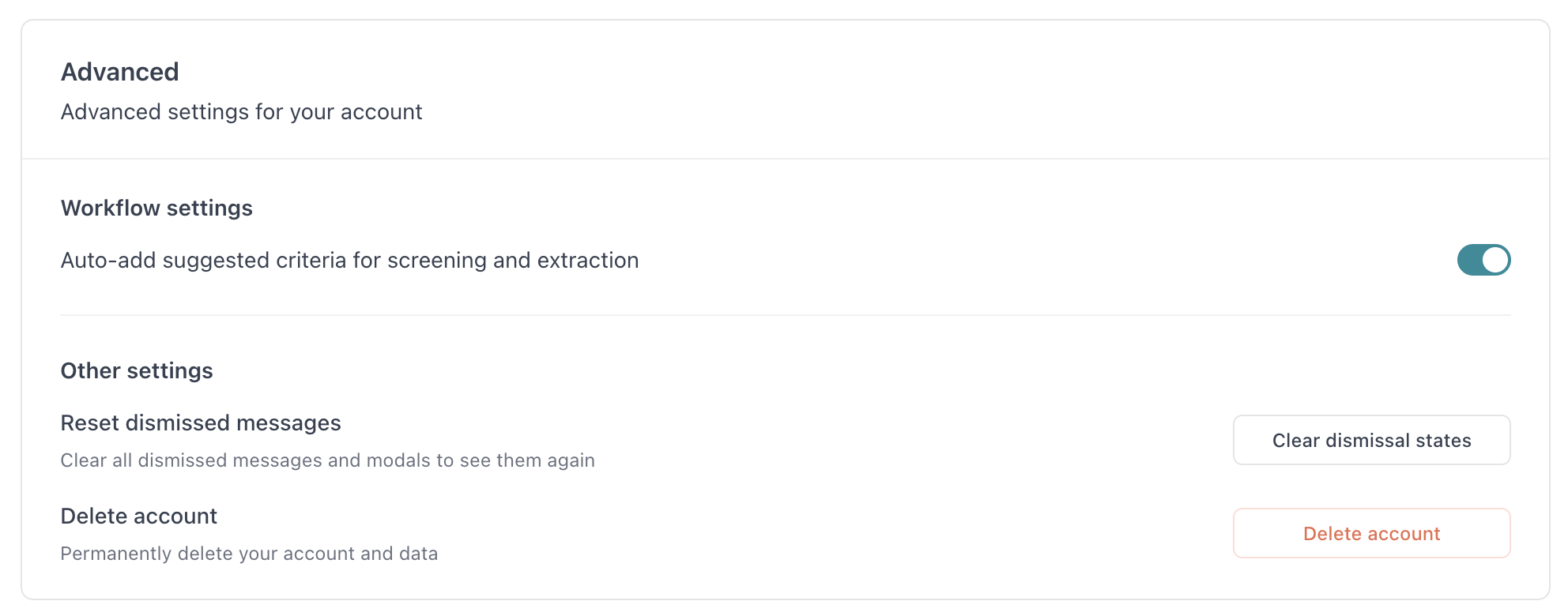Image resolution: width=1568 pixels, height=616 pixels.
Task: Click the red Delete account button
Action: 1371,534
